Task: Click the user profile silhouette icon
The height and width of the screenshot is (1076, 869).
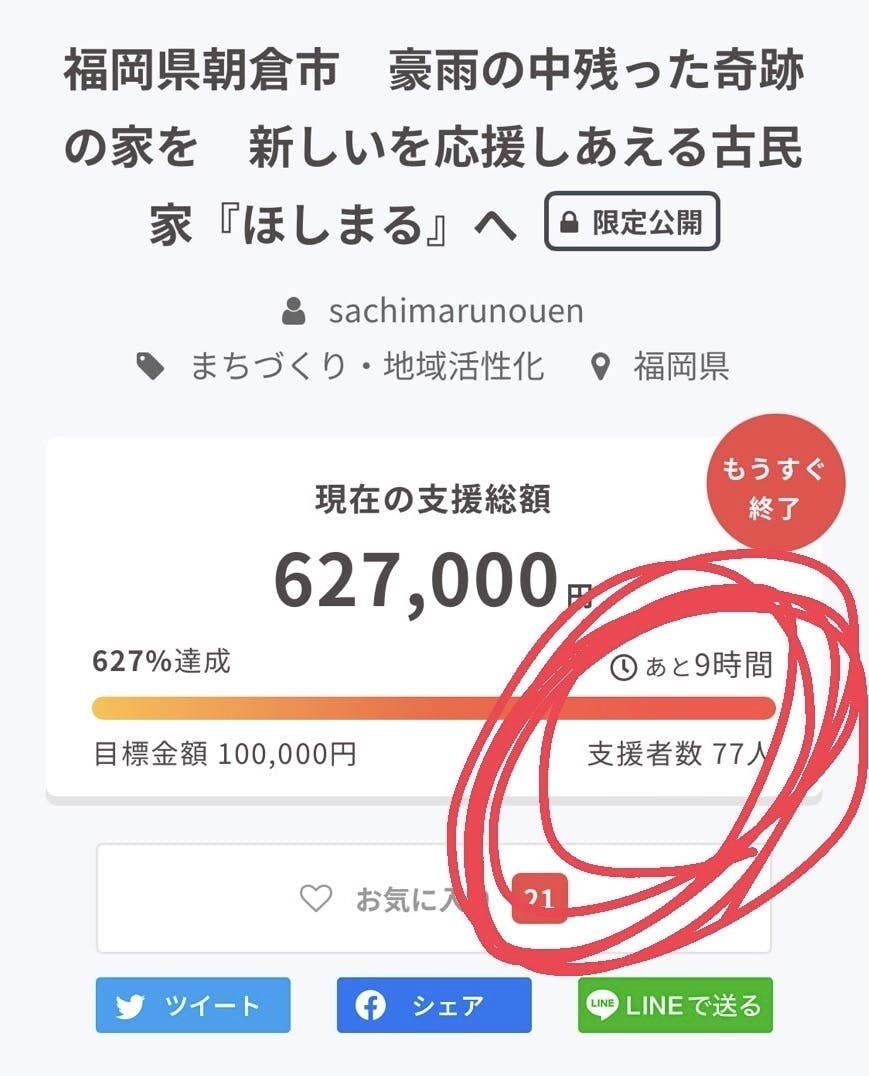Action: (x=294, y=312)
